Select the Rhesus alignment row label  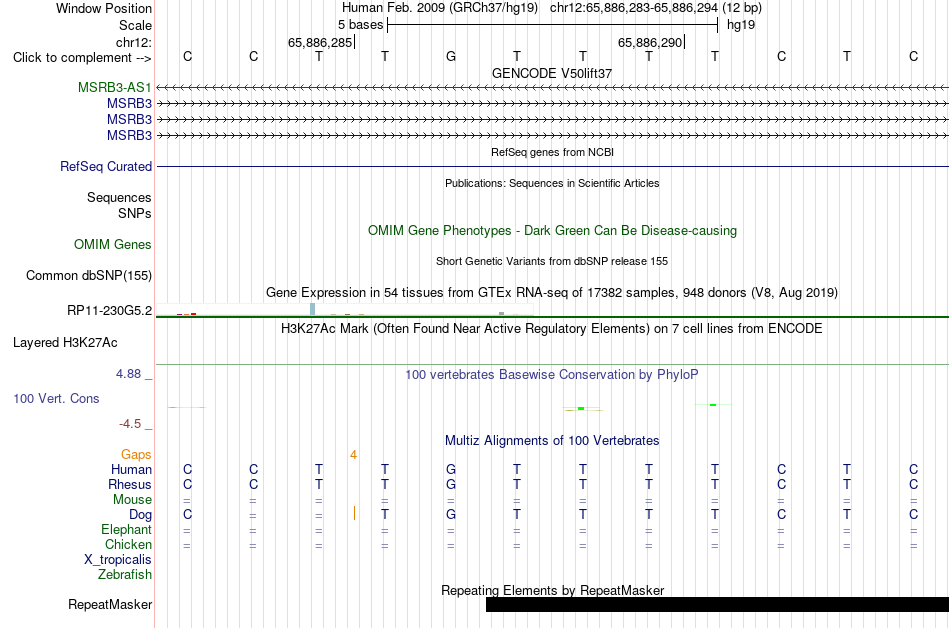coord(130,485)
